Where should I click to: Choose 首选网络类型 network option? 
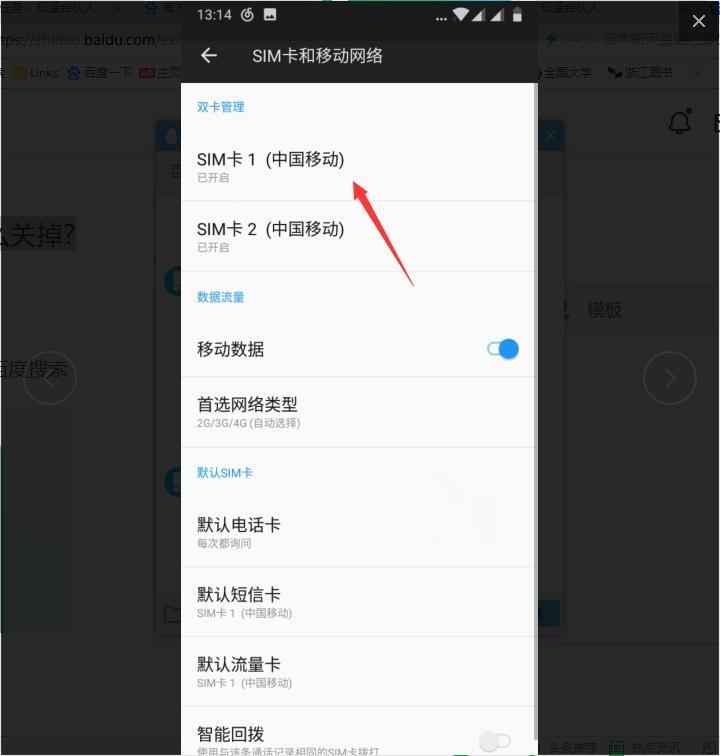tap(357, 412)
